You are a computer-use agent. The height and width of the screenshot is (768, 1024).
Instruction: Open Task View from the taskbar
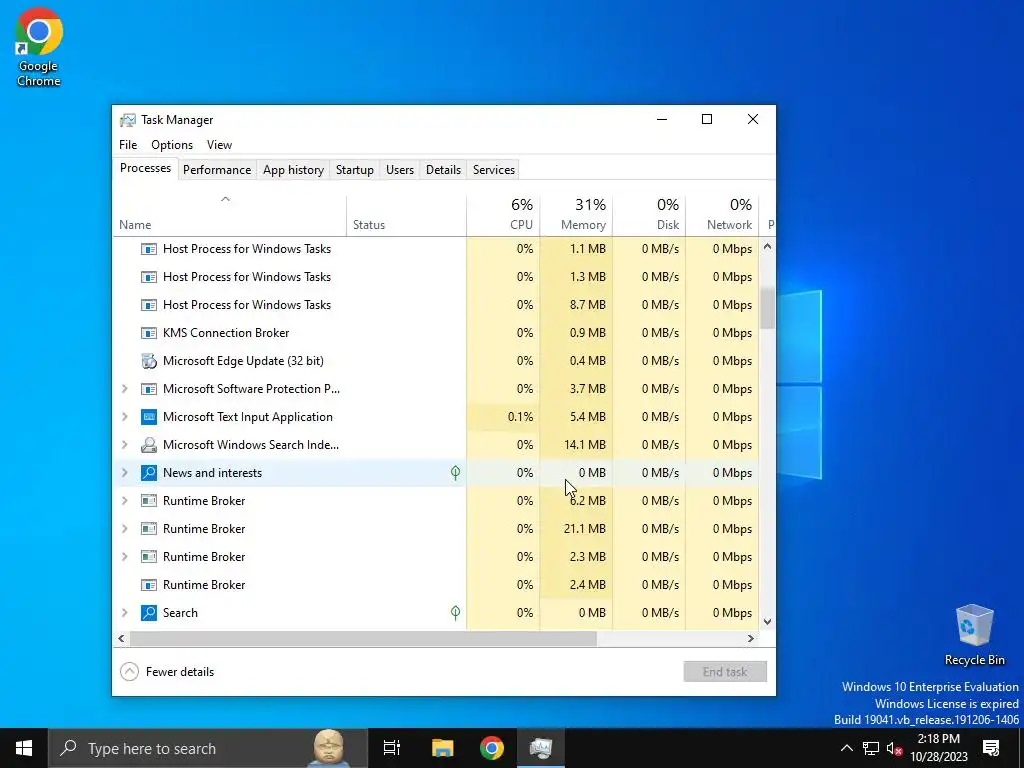[392, 748]
